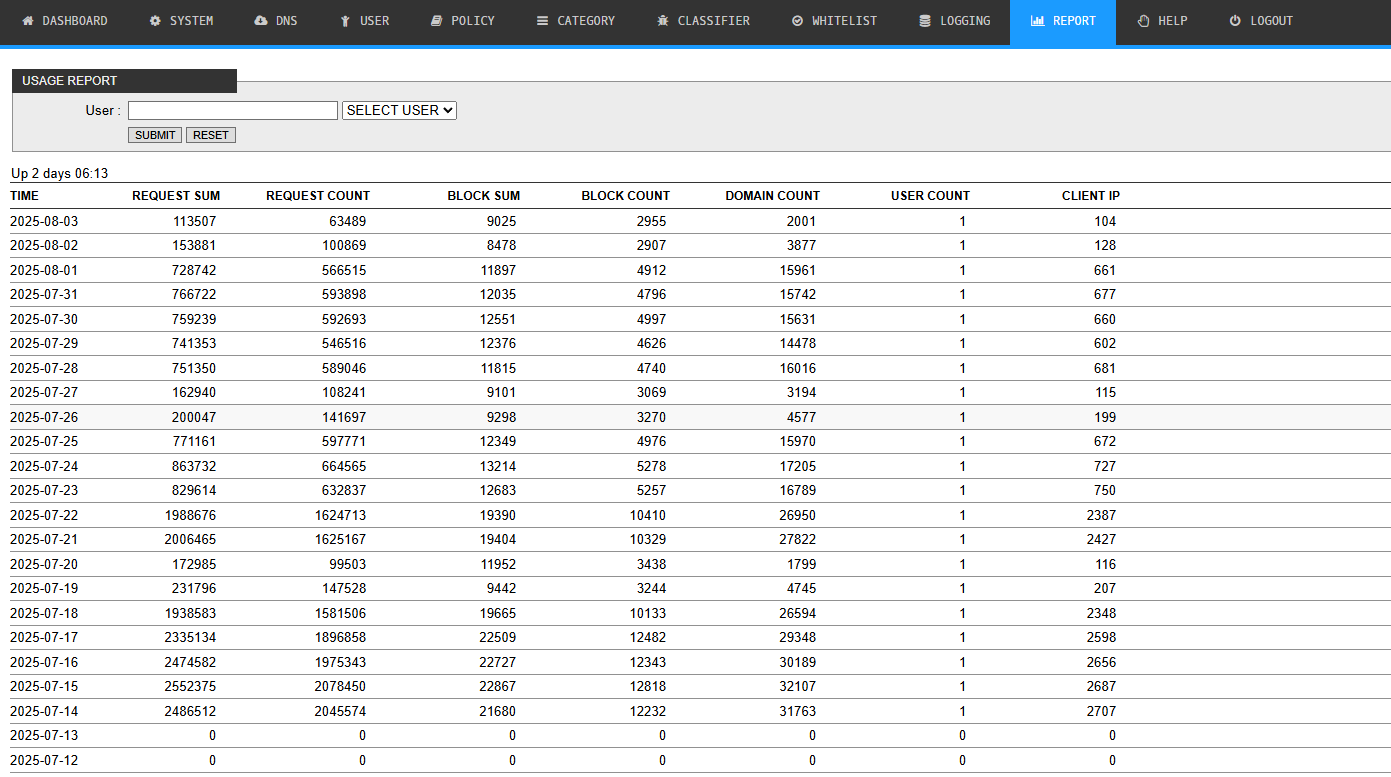
Task: Click the gear icon beside System
Action: 155,21
